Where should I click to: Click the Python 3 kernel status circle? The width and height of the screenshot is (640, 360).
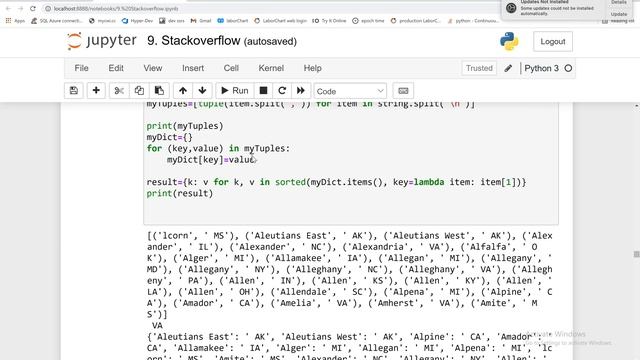568,68
